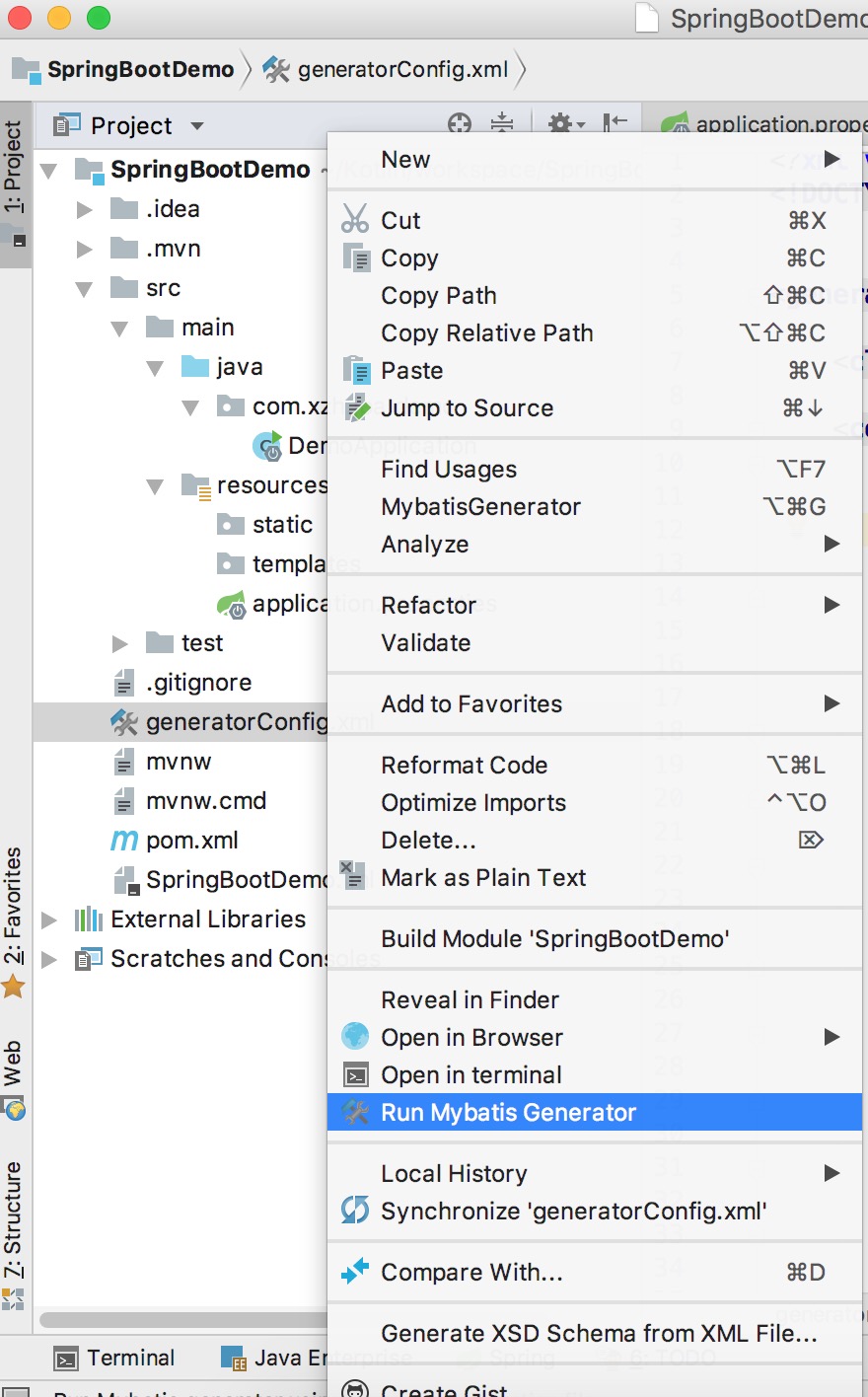The height and width of the screenshot is (1397, 868).
Task: Choose Generate XSD Schema from XML File
Action: [x=595, y=1333]
